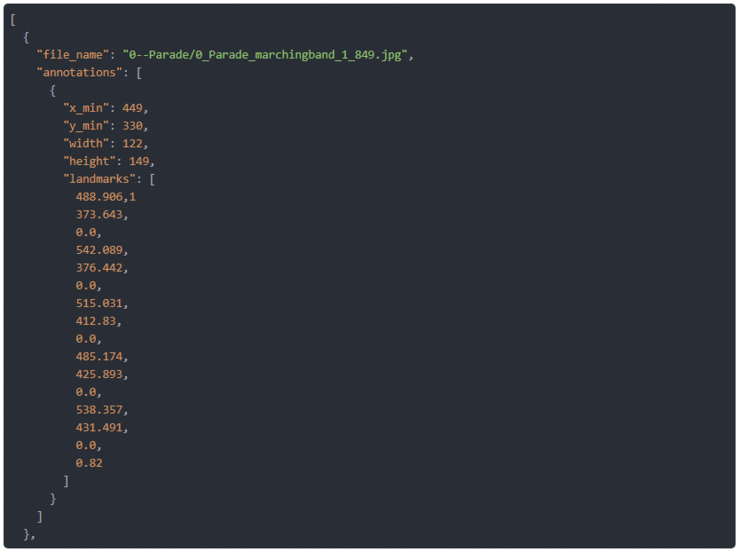Click the landmark value 515.031
Screen dimensions: 740x552
[x=101, y=303]
